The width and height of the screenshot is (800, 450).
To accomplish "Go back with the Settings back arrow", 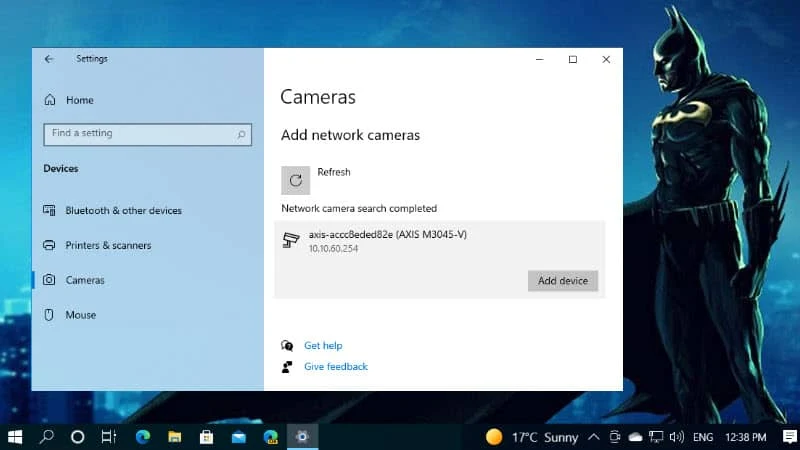I will click(x=49, y=59).
